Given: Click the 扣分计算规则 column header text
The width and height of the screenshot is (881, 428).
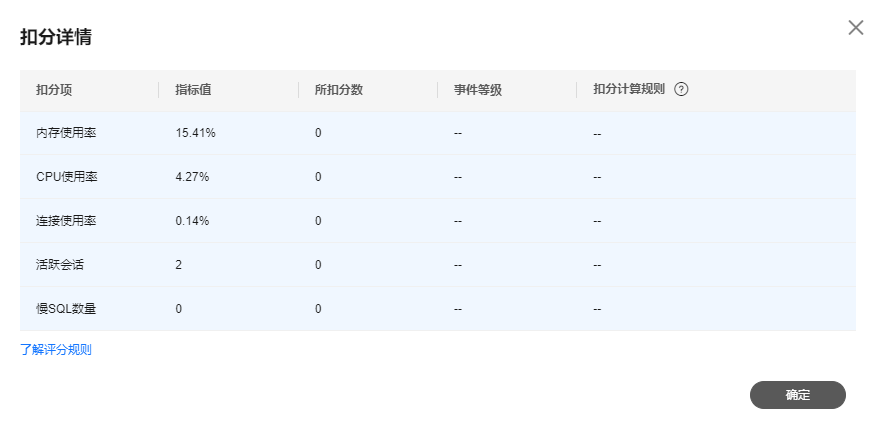Looking at the screenshot, I should coord(629,89).
